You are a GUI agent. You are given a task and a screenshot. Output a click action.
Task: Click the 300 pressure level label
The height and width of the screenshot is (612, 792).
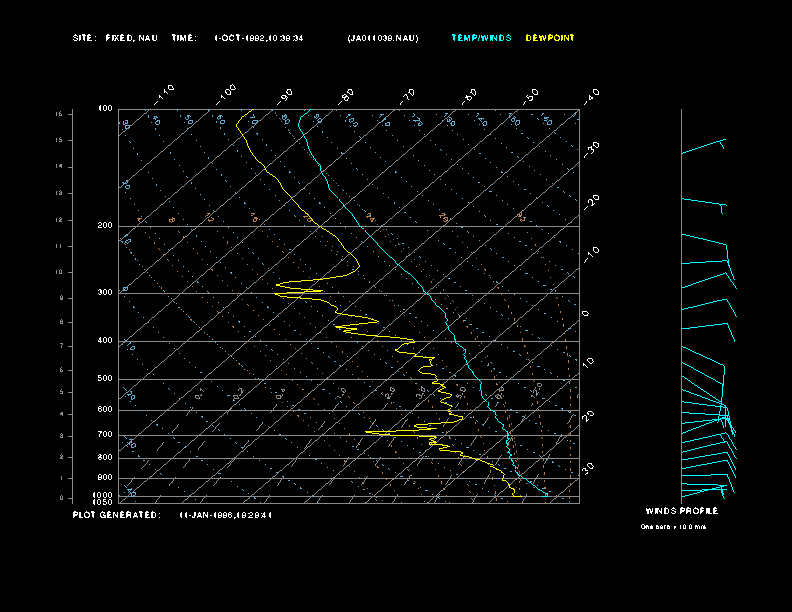(x=104, y=293)
